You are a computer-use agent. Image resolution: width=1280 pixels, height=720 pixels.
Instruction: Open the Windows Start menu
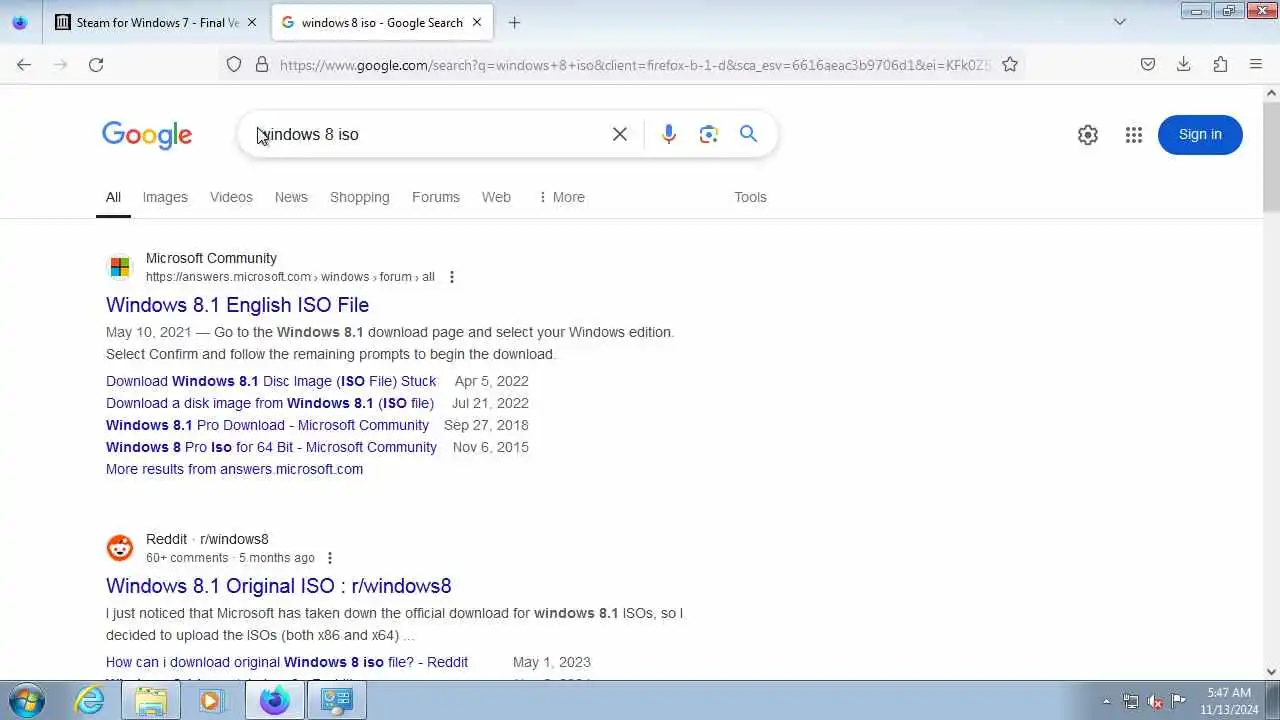click(26, 701)
